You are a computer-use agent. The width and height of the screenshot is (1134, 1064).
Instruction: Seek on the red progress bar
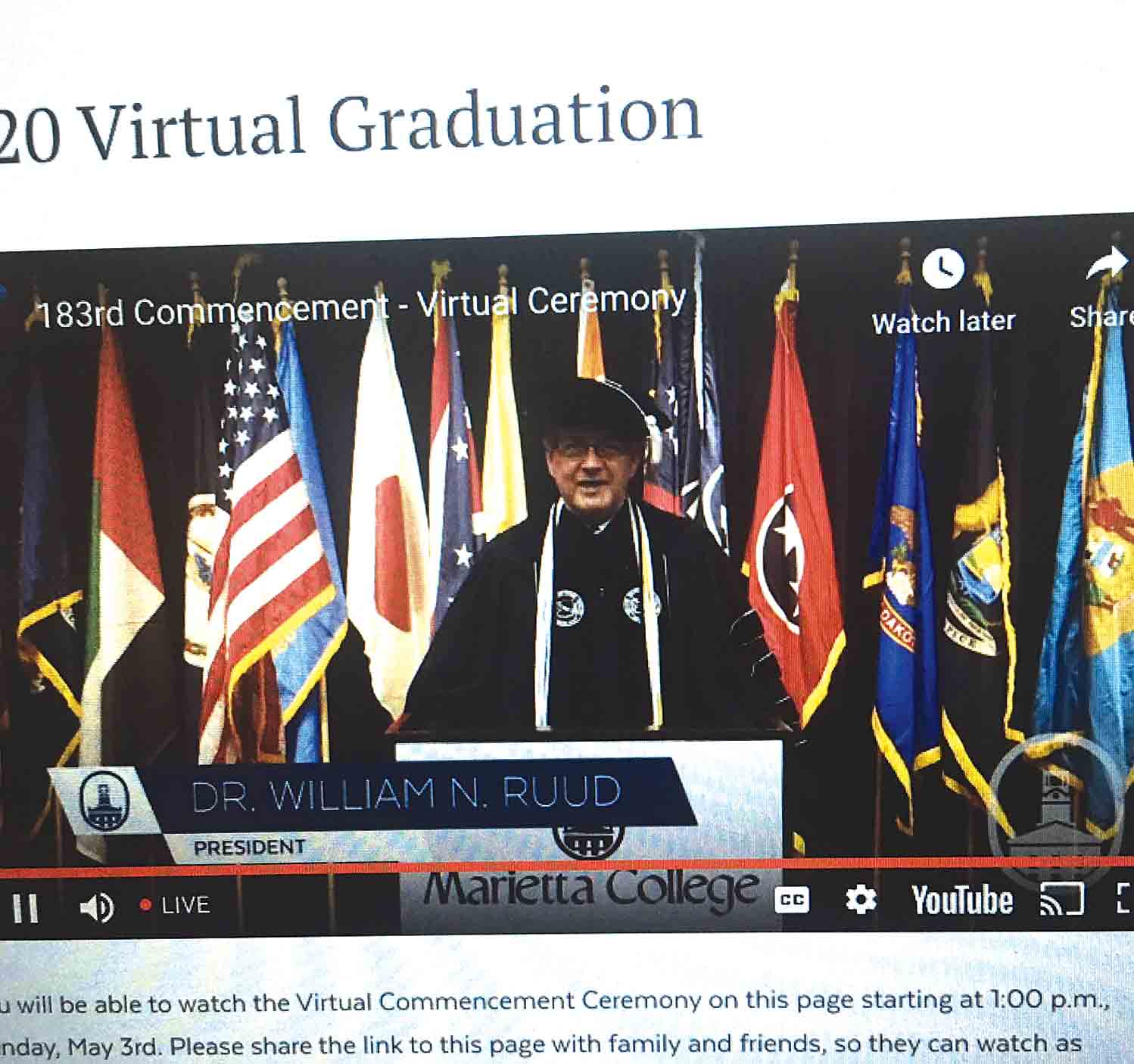[x=567, y=865]
